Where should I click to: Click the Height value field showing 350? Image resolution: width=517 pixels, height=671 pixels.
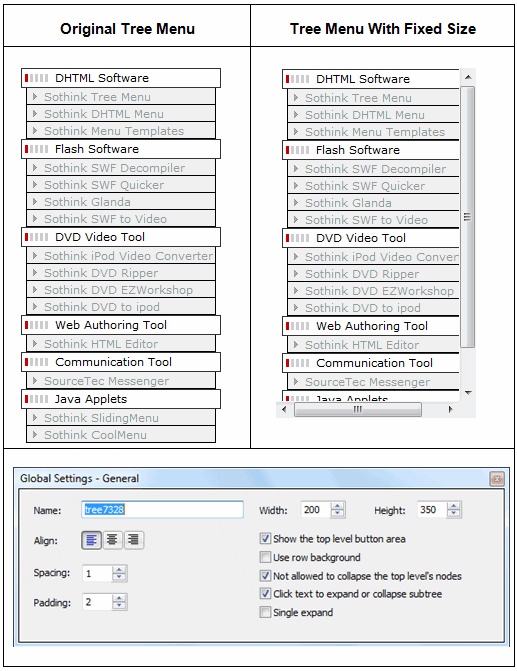tap(432, 510)
